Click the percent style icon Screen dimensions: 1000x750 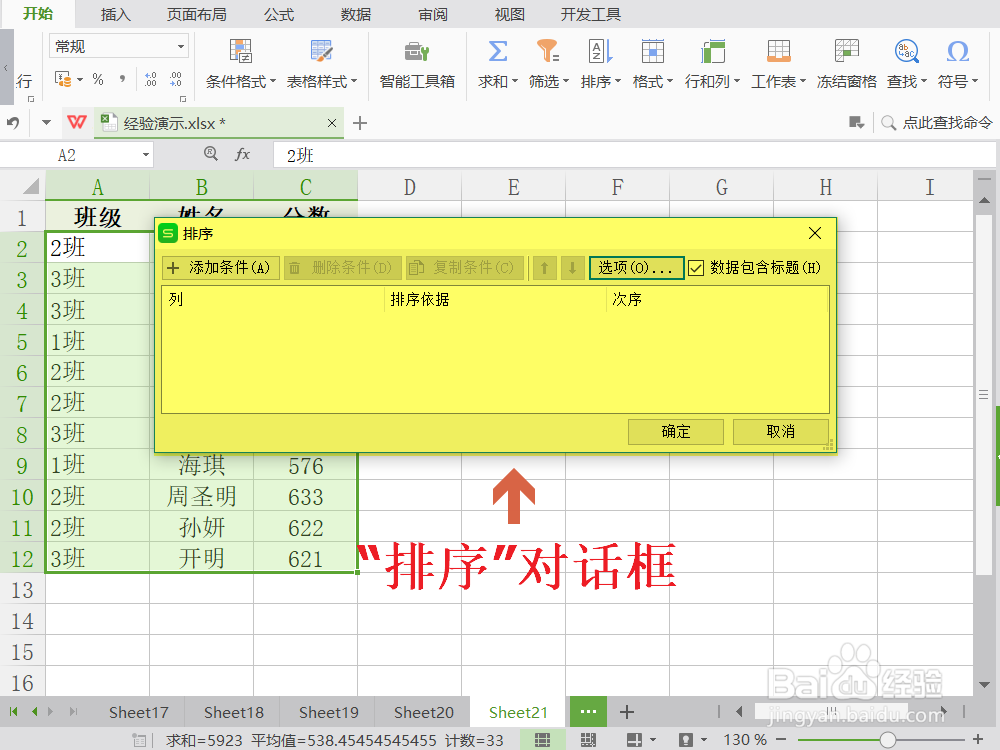98,79
